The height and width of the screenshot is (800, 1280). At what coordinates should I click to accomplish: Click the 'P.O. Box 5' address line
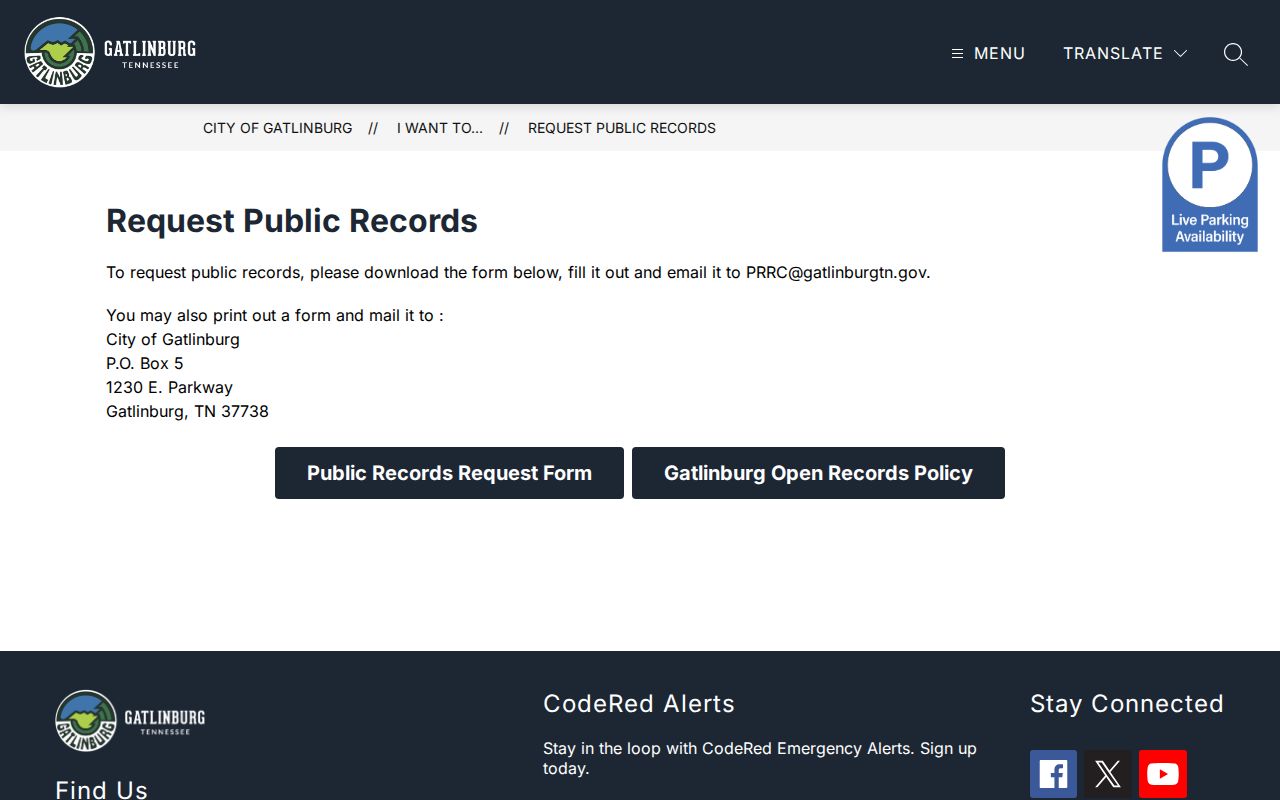pos(145,363)
